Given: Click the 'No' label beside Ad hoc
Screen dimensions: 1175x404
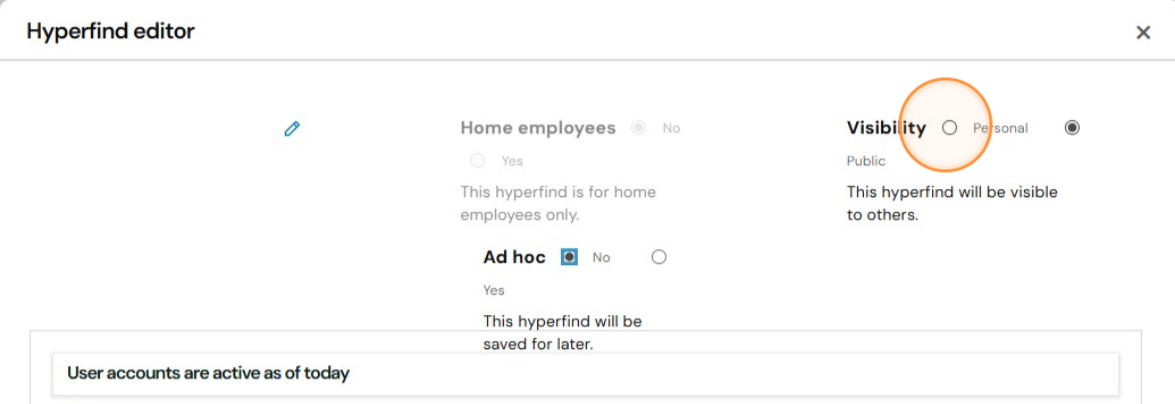Looking at the screenshot, I should pyautogui.click(x=601, y=257).
